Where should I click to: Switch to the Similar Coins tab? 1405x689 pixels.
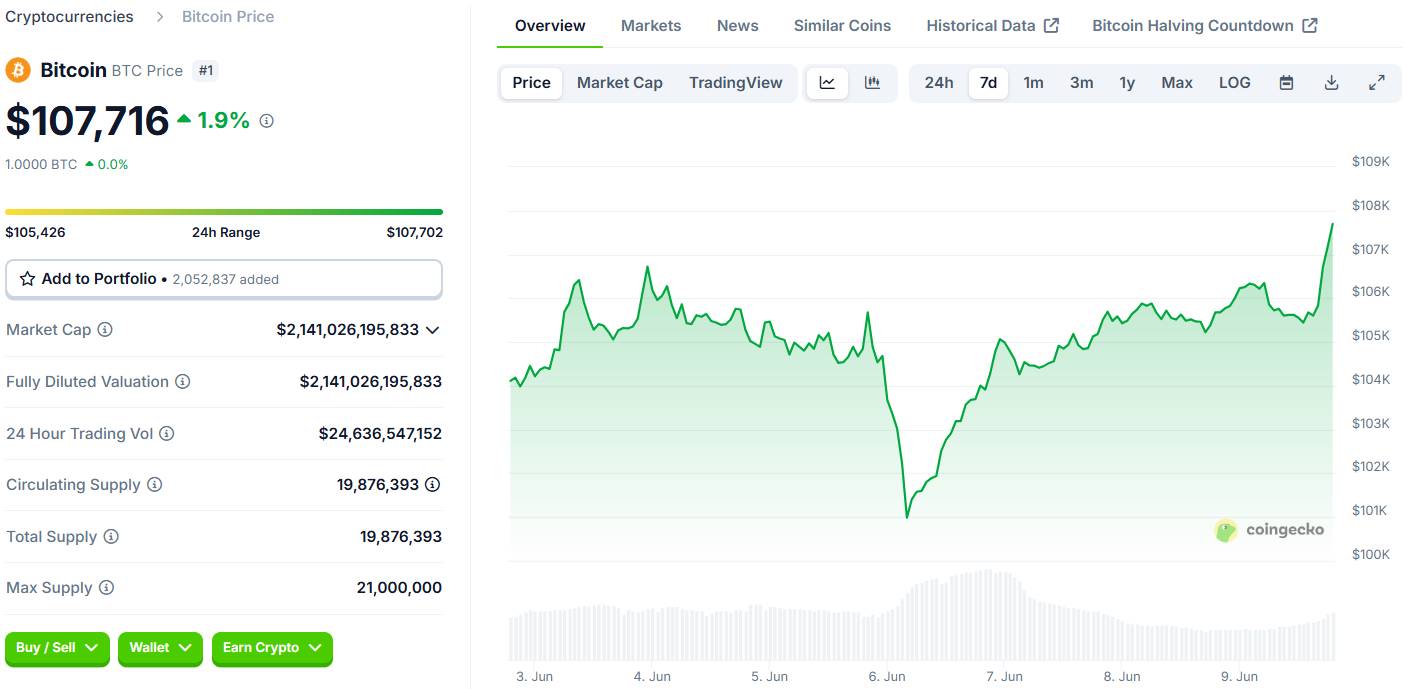click(x=842, y=26)
